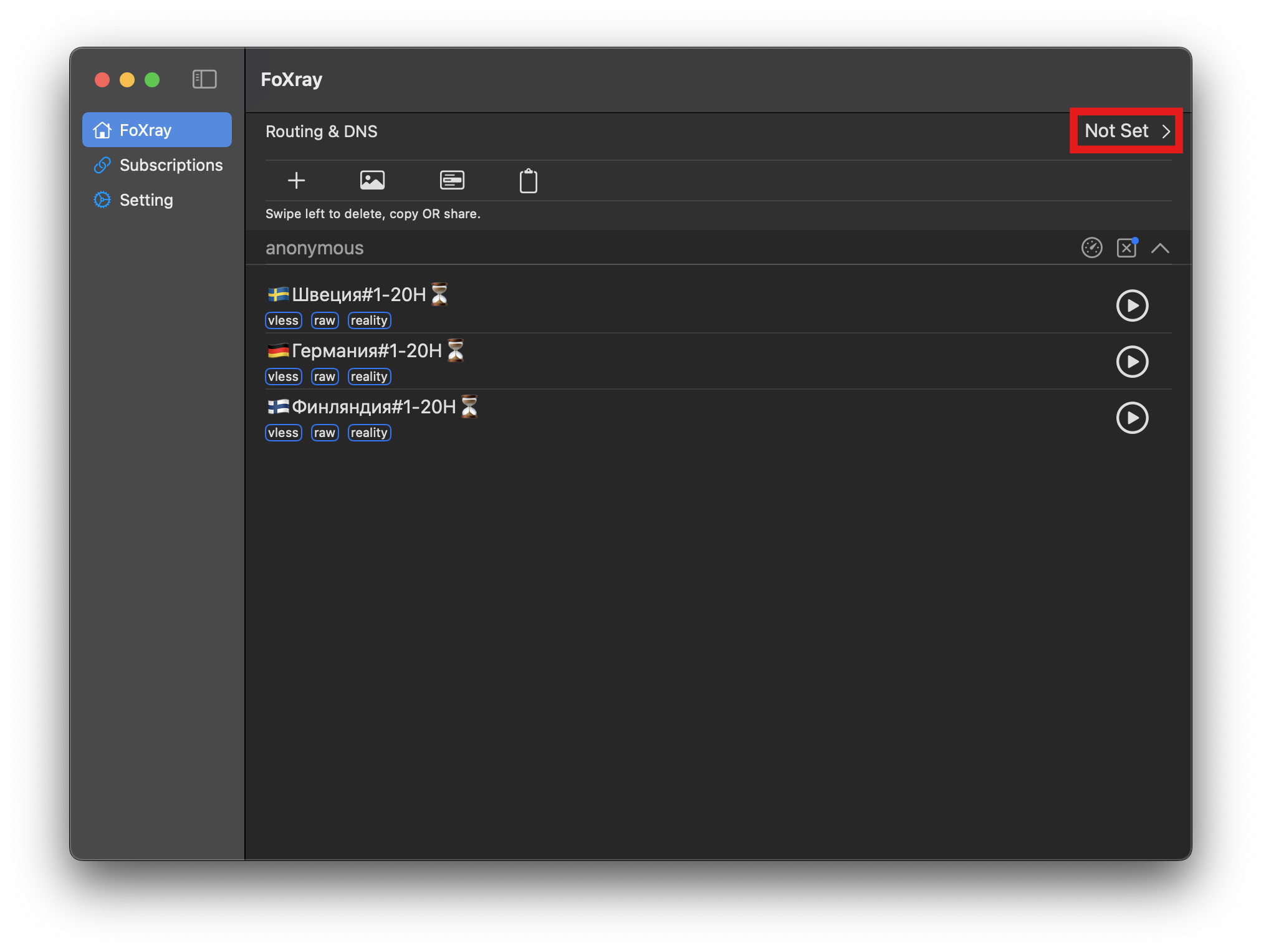Viewport: 1261px width, 952px height.
Task: Import config from image icon
Action: tap(372, 181)
